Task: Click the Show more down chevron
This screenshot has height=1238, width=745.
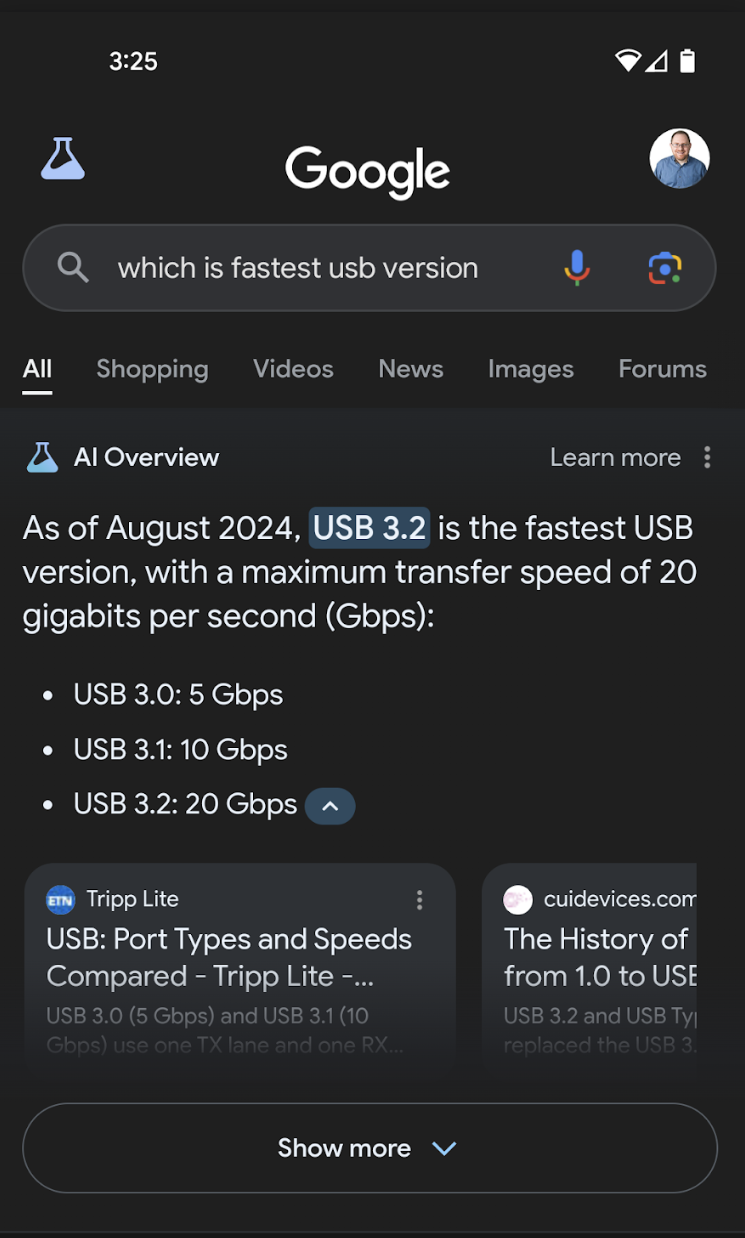Action: (444, 1148)
